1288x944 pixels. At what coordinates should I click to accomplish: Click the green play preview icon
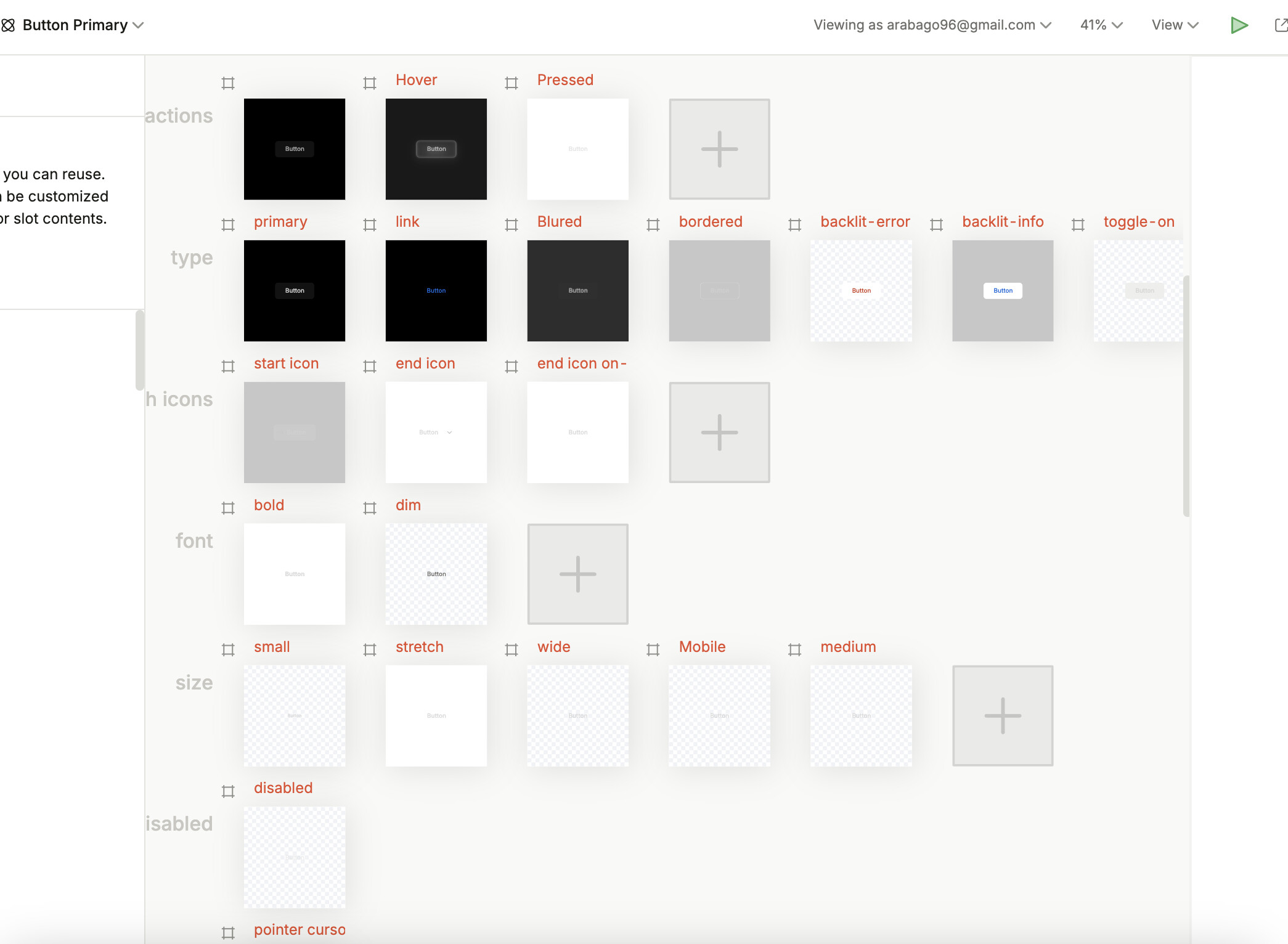point(1239,25)
